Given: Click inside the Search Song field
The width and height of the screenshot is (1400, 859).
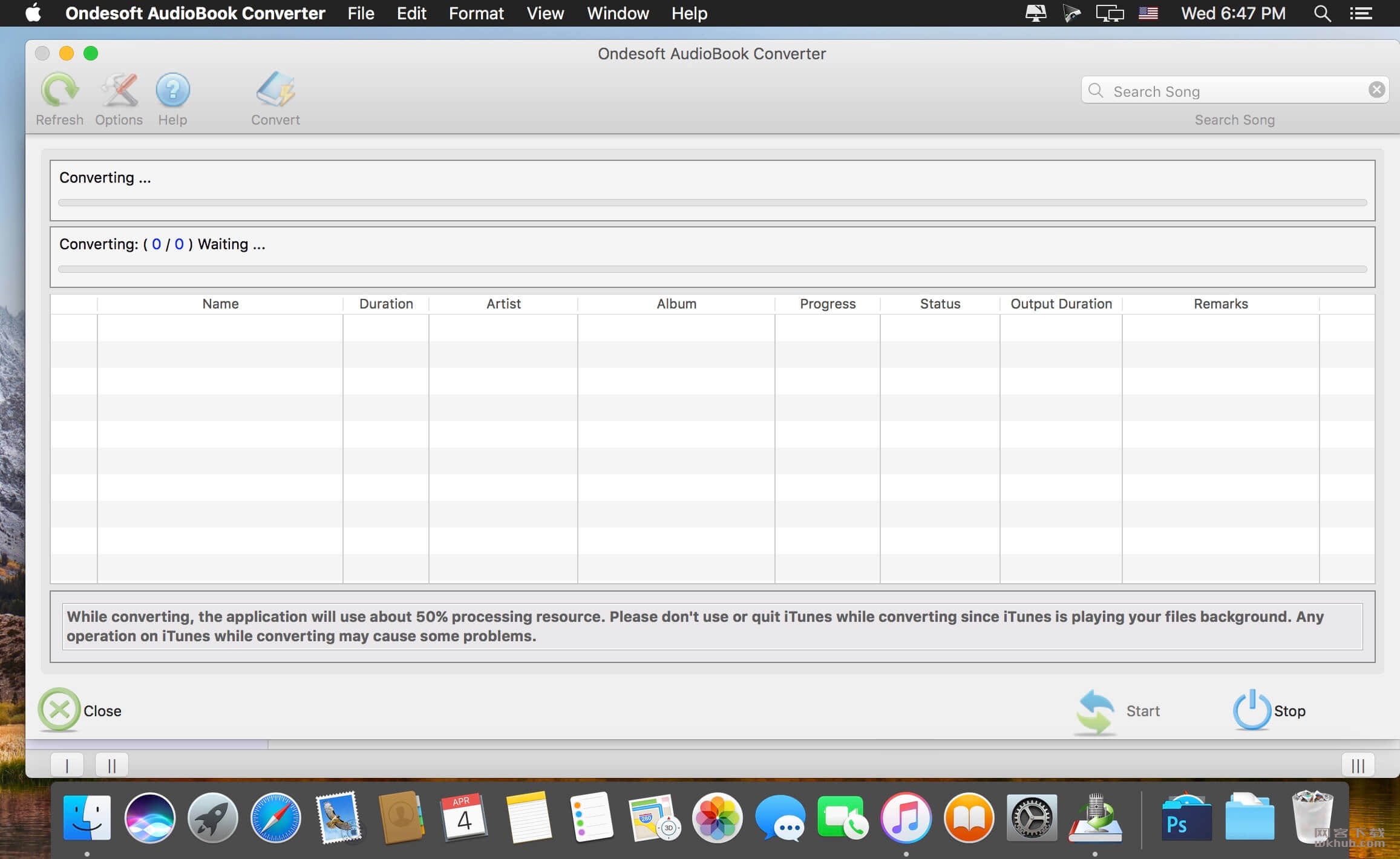Looking at the screenshot, I should pyautogui.click(x=1234, y=91).
